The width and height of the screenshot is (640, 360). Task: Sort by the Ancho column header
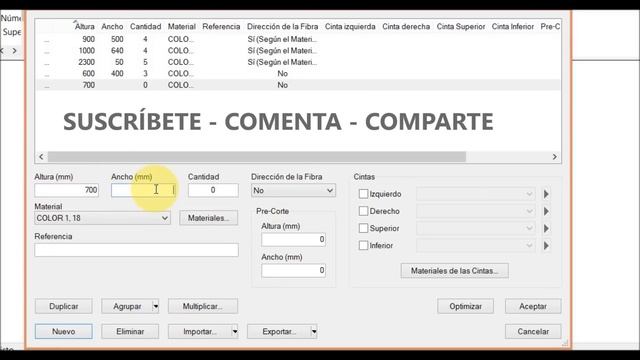(112, 27)
